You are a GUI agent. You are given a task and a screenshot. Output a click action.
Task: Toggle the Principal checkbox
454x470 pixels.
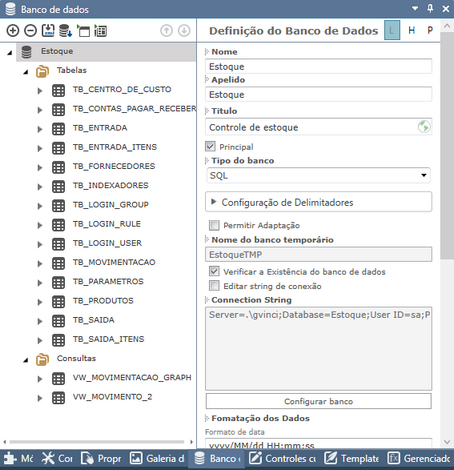point(210,146)
